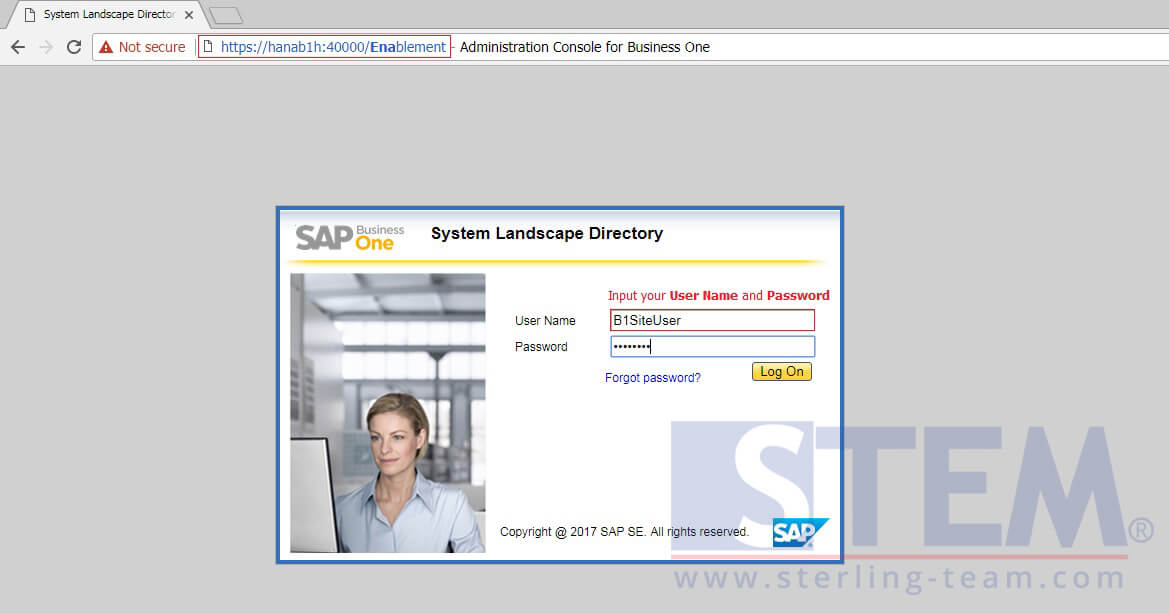Click the Password label
This screenshot has width=1169, height=613.
click(x=541, y=347)
